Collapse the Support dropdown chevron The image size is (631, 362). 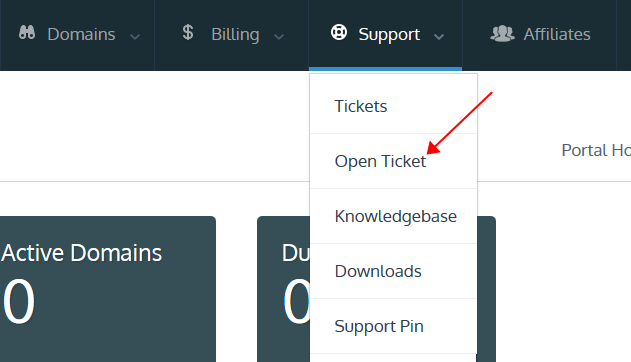click(439, 37)
